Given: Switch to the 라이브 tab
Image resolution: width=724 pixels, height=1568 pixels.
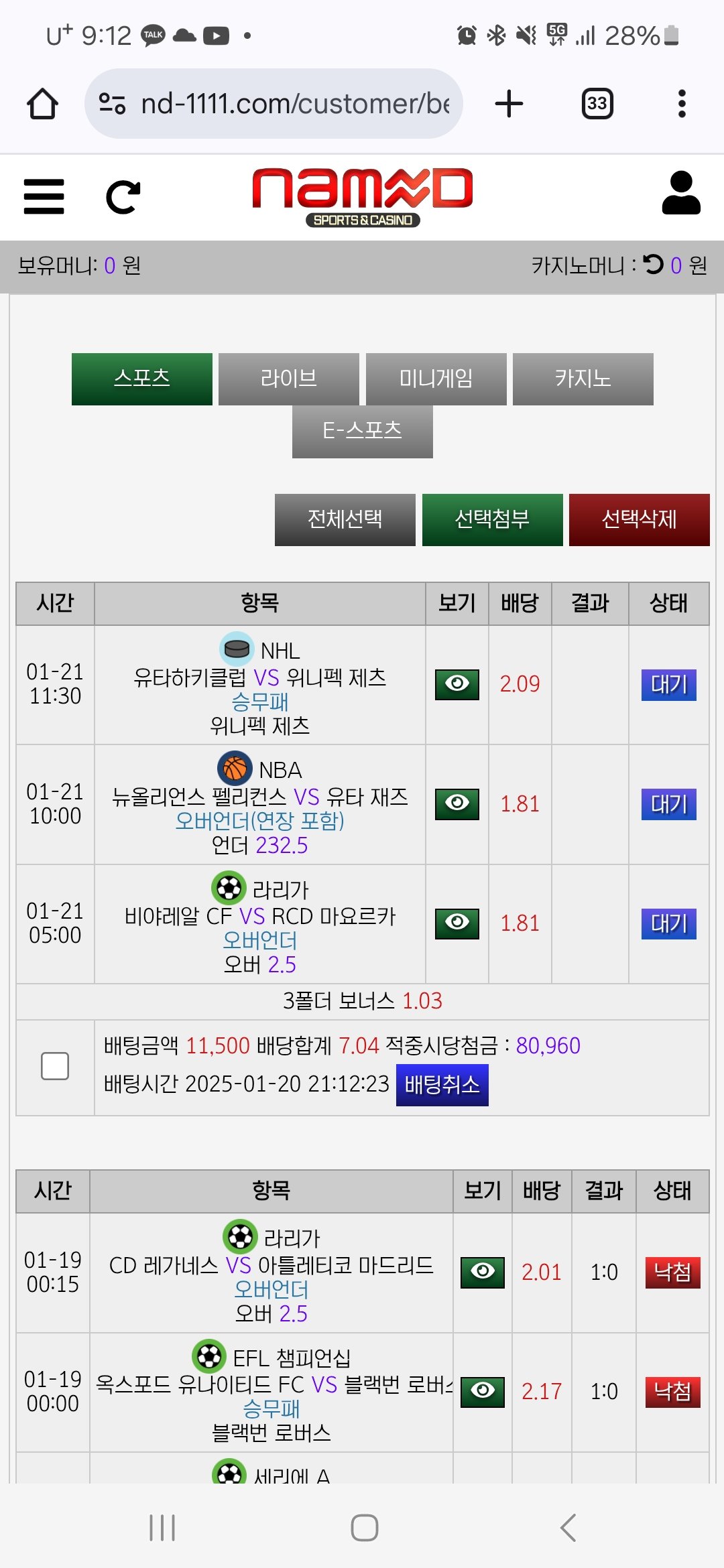Looking at the screenshot, I should 289,379.
